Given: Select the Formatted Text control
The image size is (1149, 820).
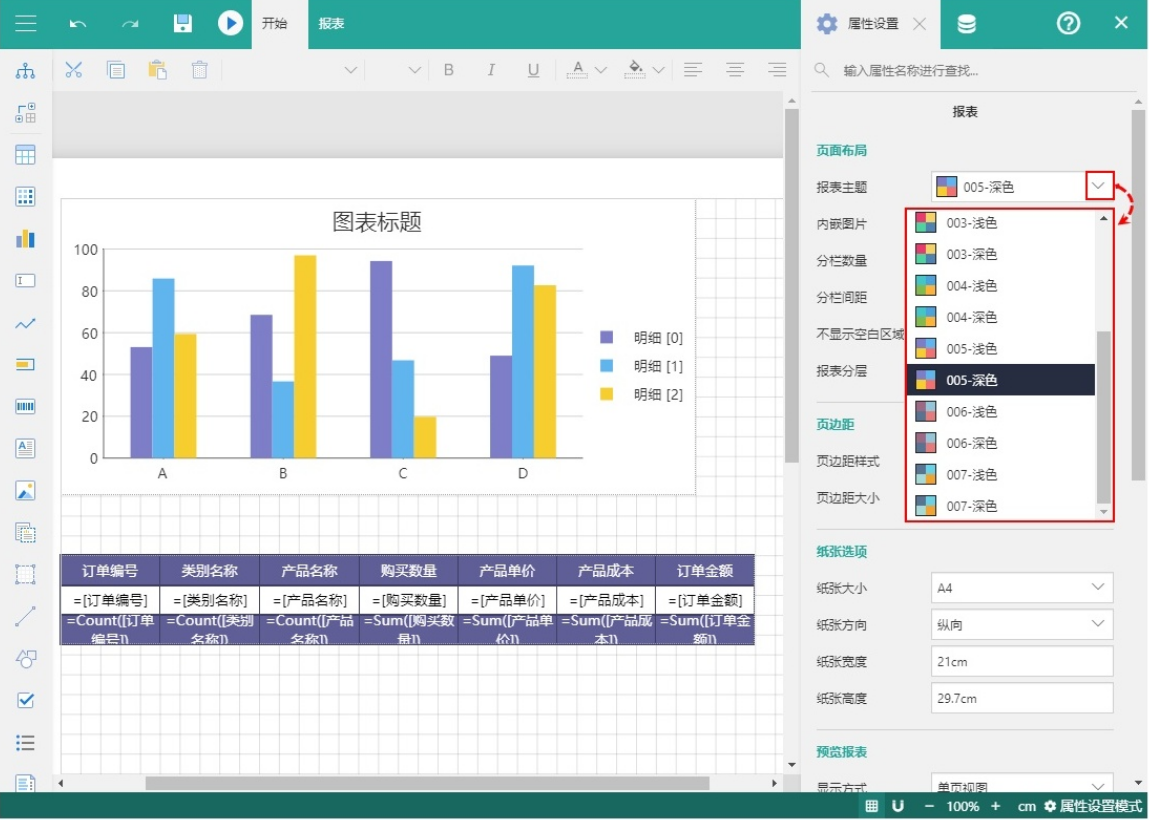Looking at the screenshot, I should 26,448.
